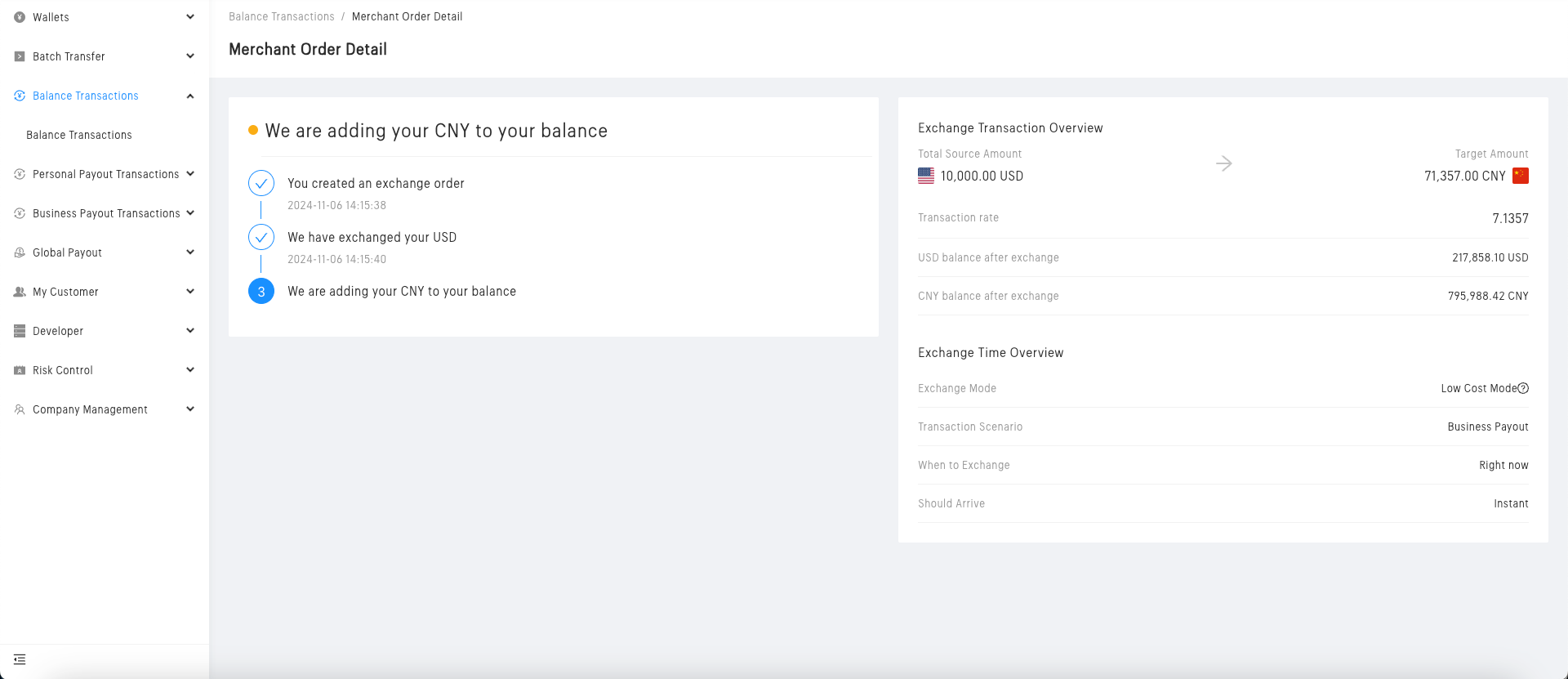Click the US flag beside source amount
The height and width of the screenshot is (679, 1568).
[926, 176]
